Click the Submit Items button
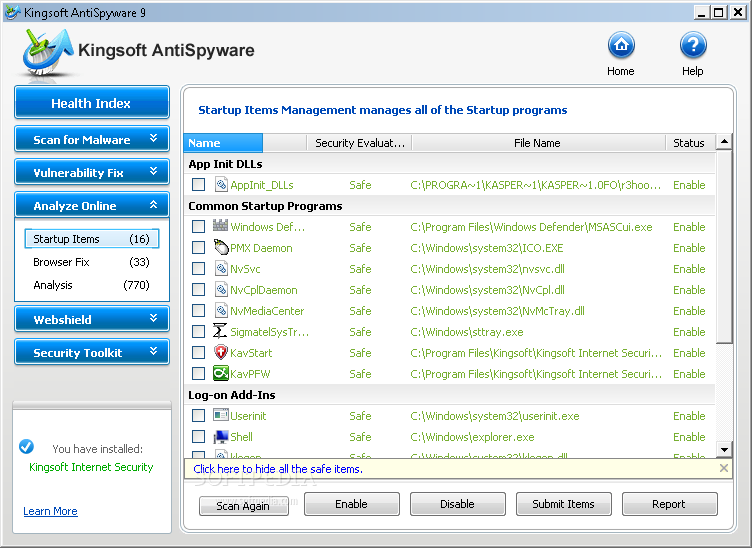The width and height of the screenshot is (752, 548). click(x=564, y=504)
